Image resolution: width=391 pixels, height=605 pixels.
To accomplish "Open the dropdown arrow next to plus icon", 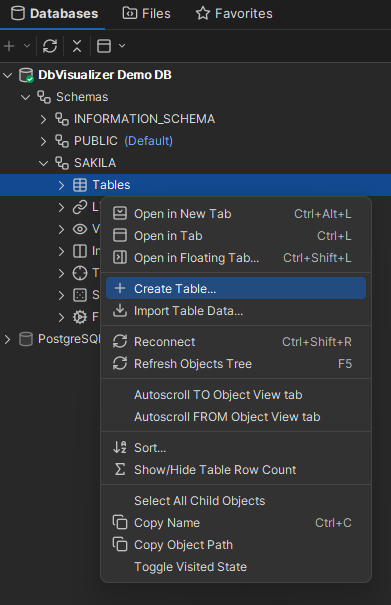I will point(27,46).
